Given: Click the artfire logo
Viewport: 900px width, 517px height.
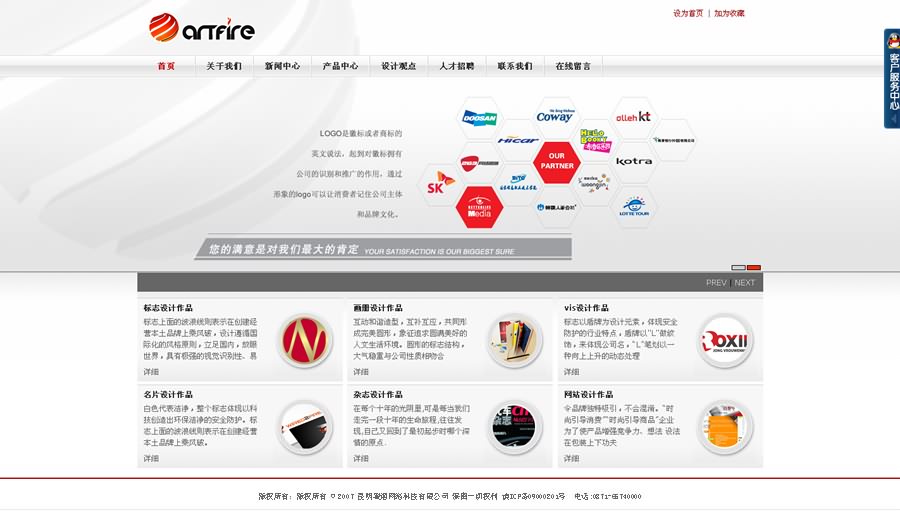Looking at the screenshot, I should coord(201,28).
